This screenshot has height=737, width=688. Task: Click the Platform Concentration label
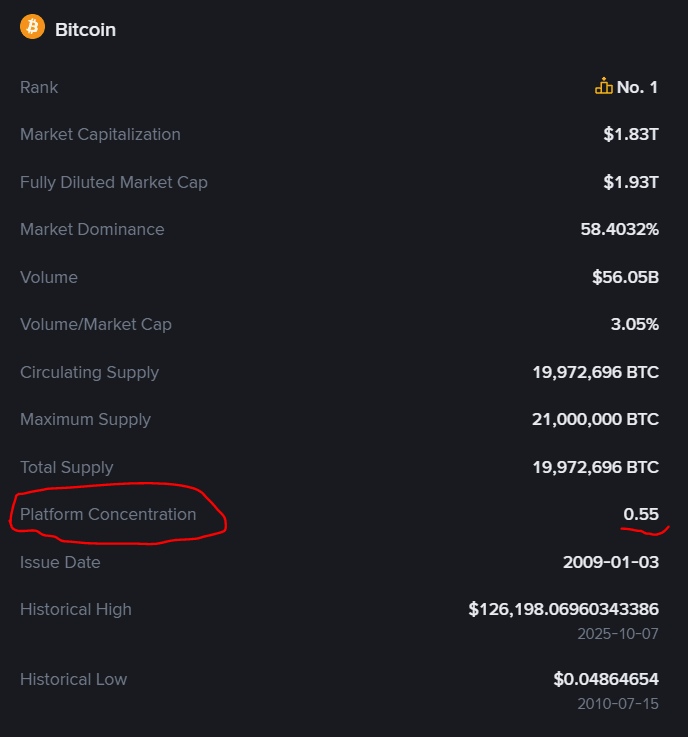(x=108, y=514)
